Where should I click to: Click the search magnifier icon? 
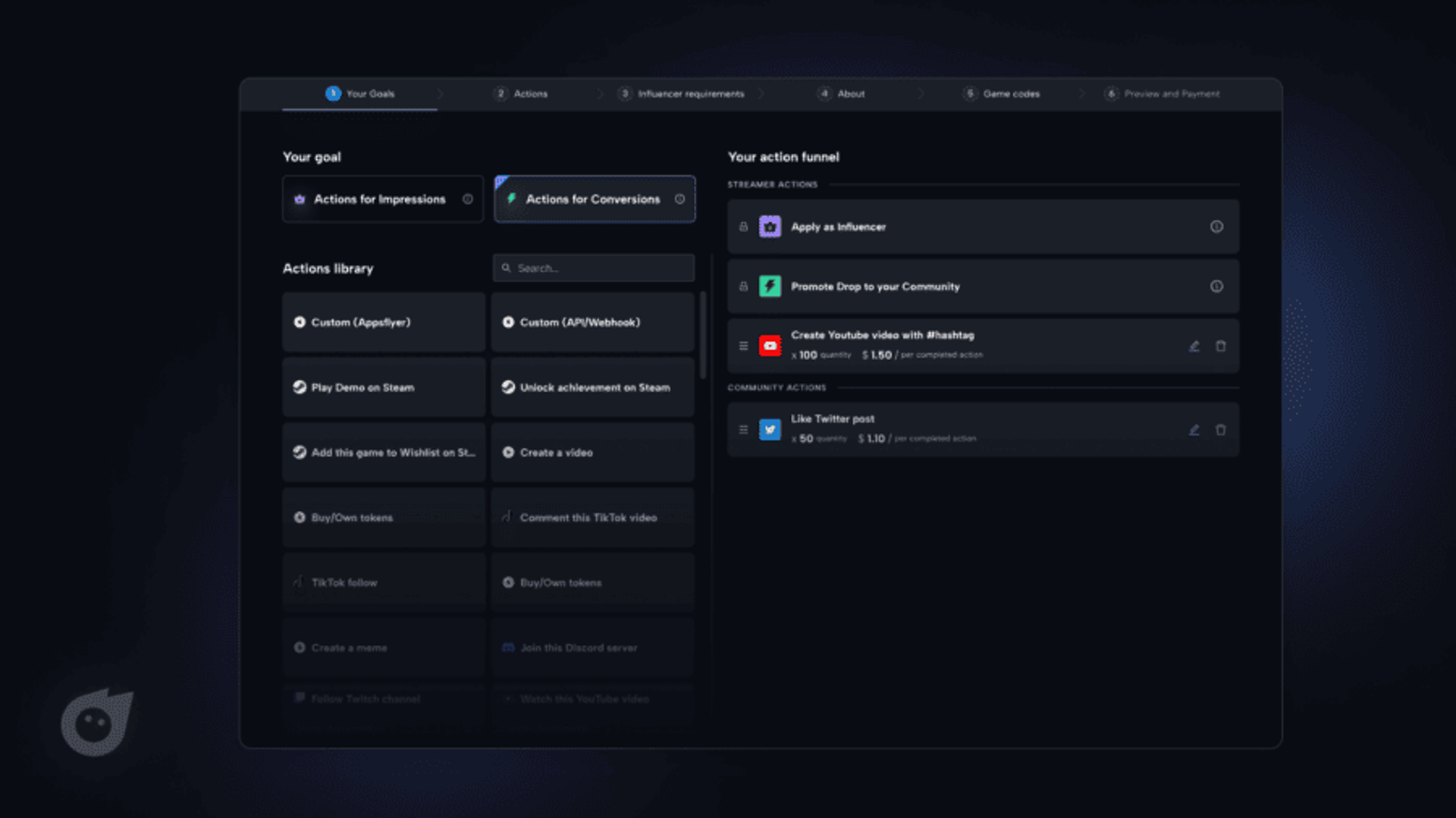pyautogui.click(x=507, y=268)
